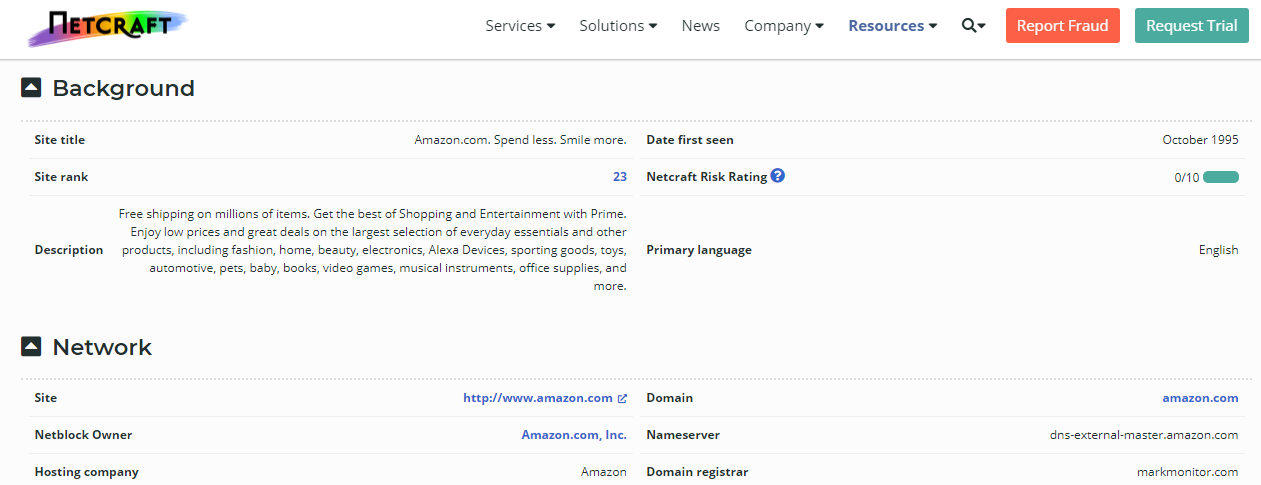Click the green risk rating bar
1261x485 pixels.
pos(1221,177)
